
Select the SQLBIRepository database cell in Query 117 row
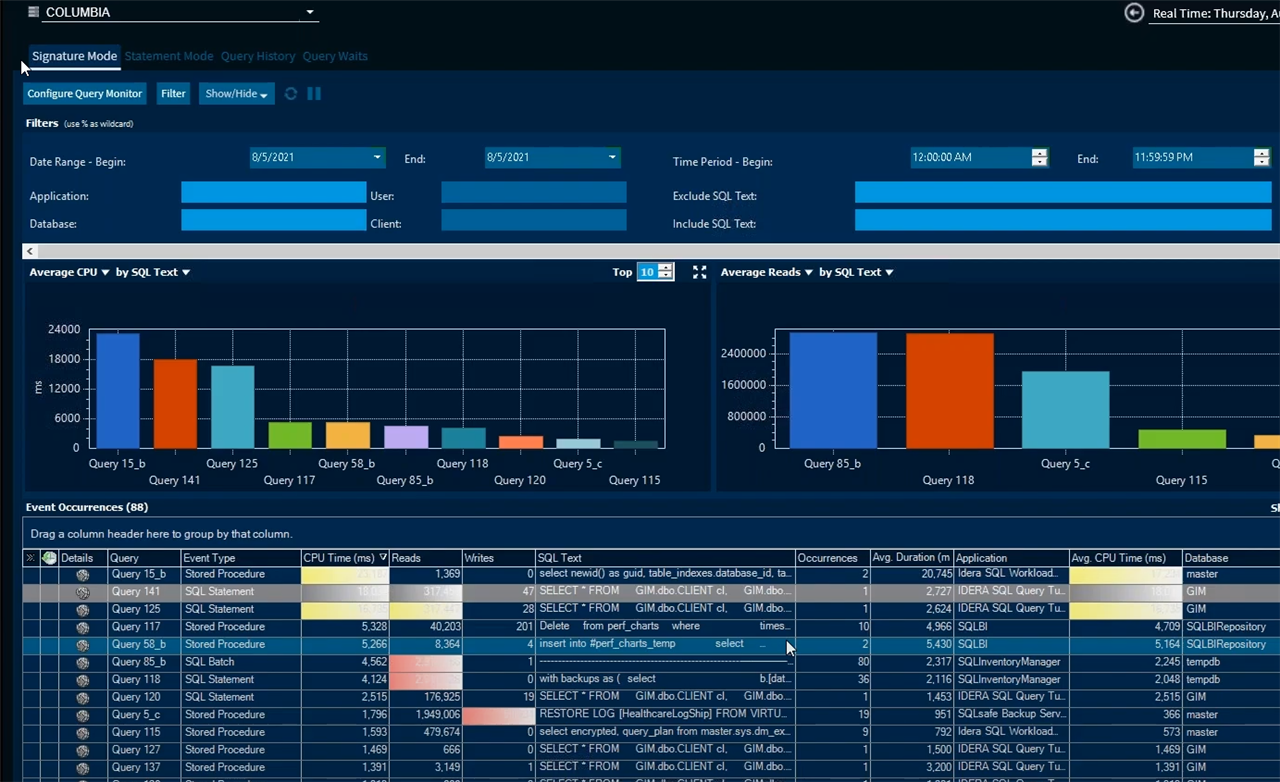coord(1231,627)
